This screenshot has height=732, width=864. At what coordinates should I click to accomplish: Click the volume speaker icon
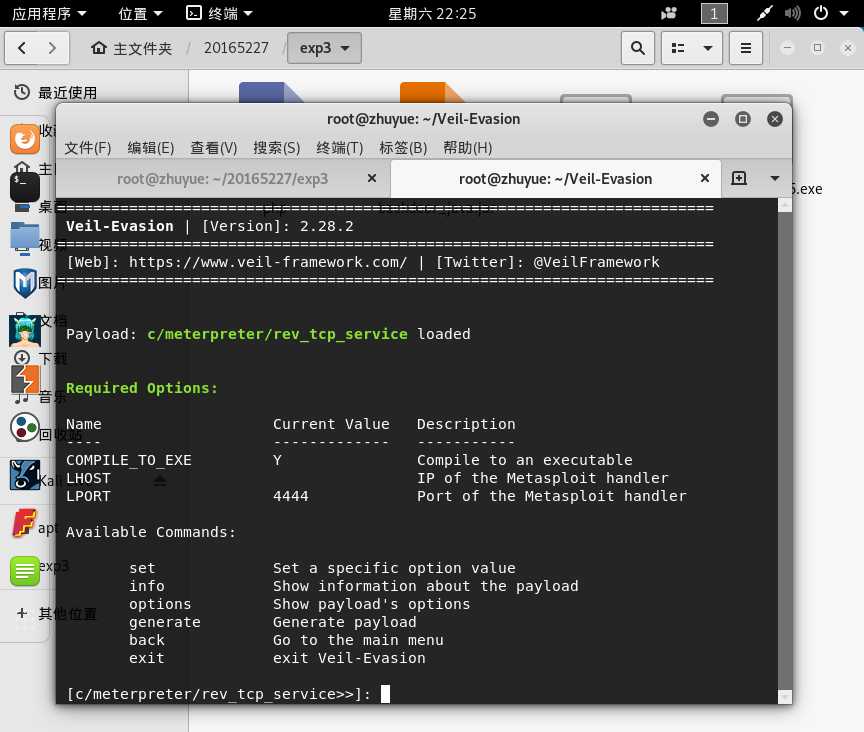point(792,13)
